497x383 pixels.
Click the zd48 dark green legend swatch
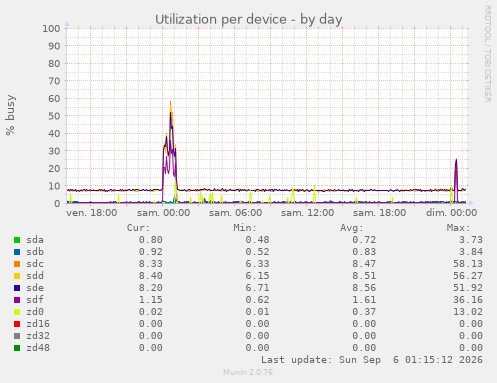(x=17, y=348)
